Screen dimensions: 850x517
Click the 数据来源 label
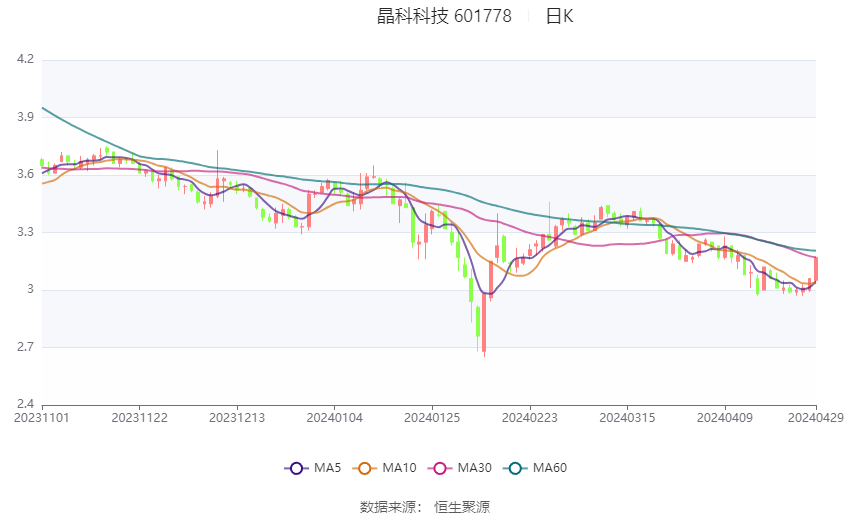coord(388,507)
